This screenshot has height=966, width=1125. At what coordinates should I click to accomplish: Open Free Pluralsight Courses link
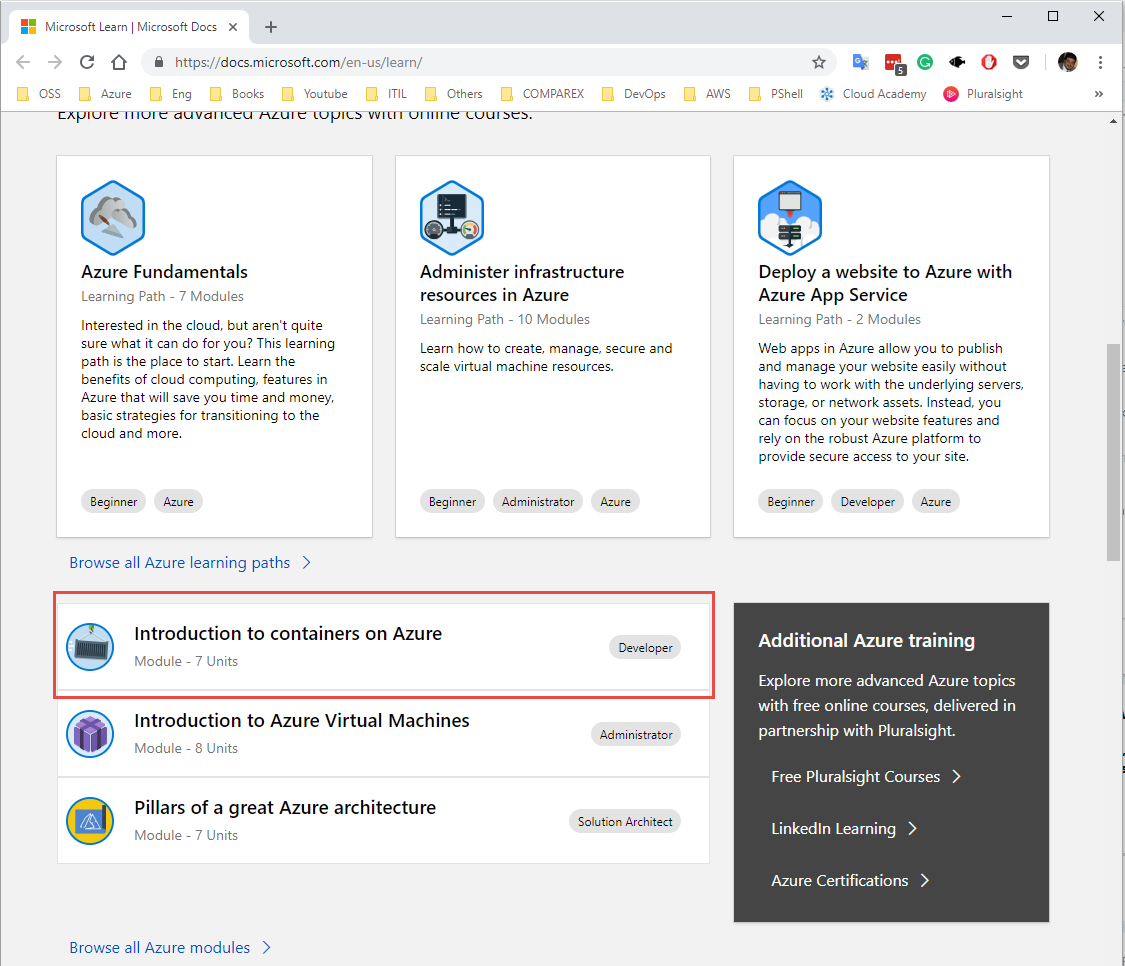coord(866,777)
